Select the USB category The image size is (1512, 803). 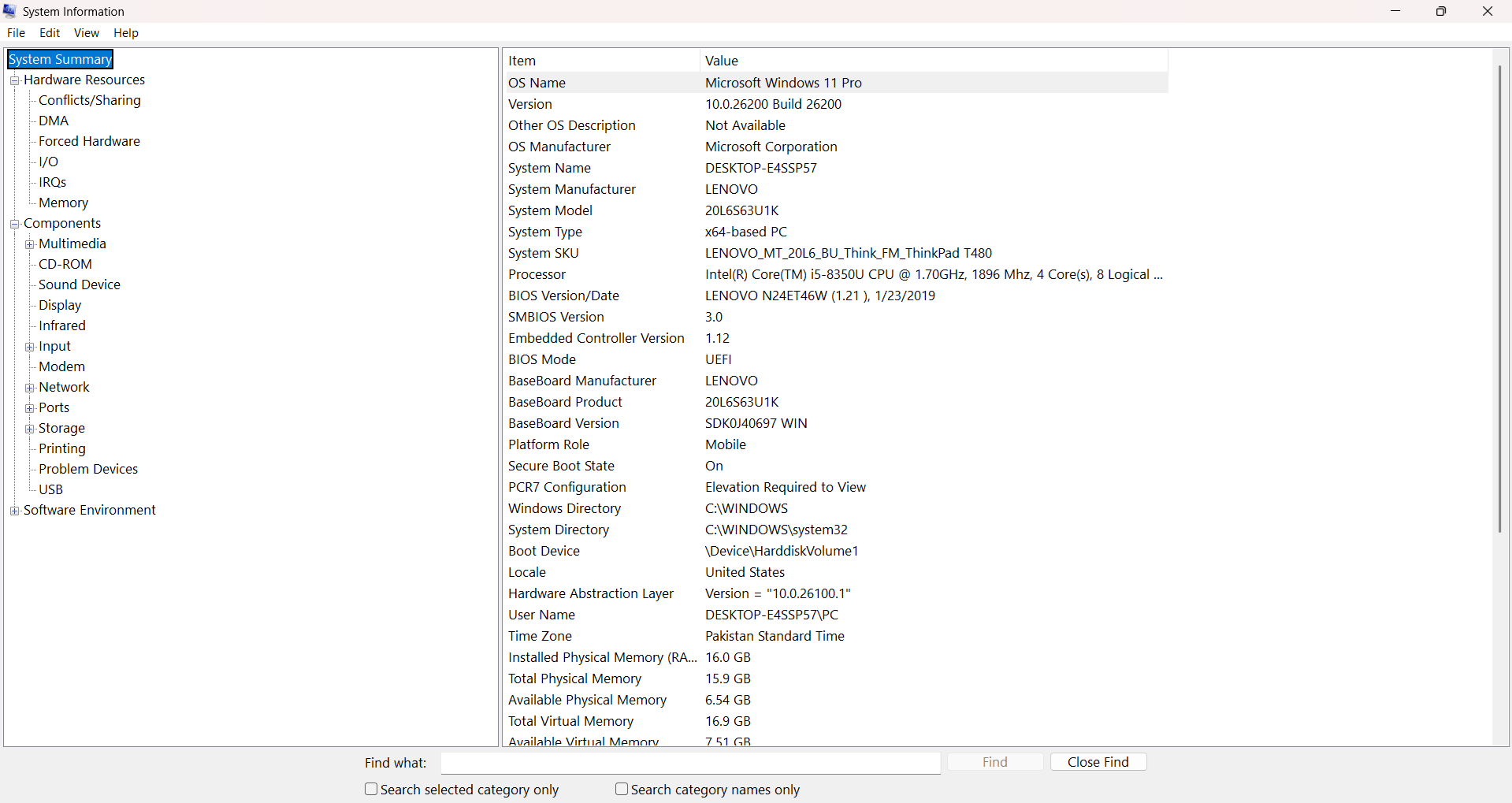[x=50, y=489]
